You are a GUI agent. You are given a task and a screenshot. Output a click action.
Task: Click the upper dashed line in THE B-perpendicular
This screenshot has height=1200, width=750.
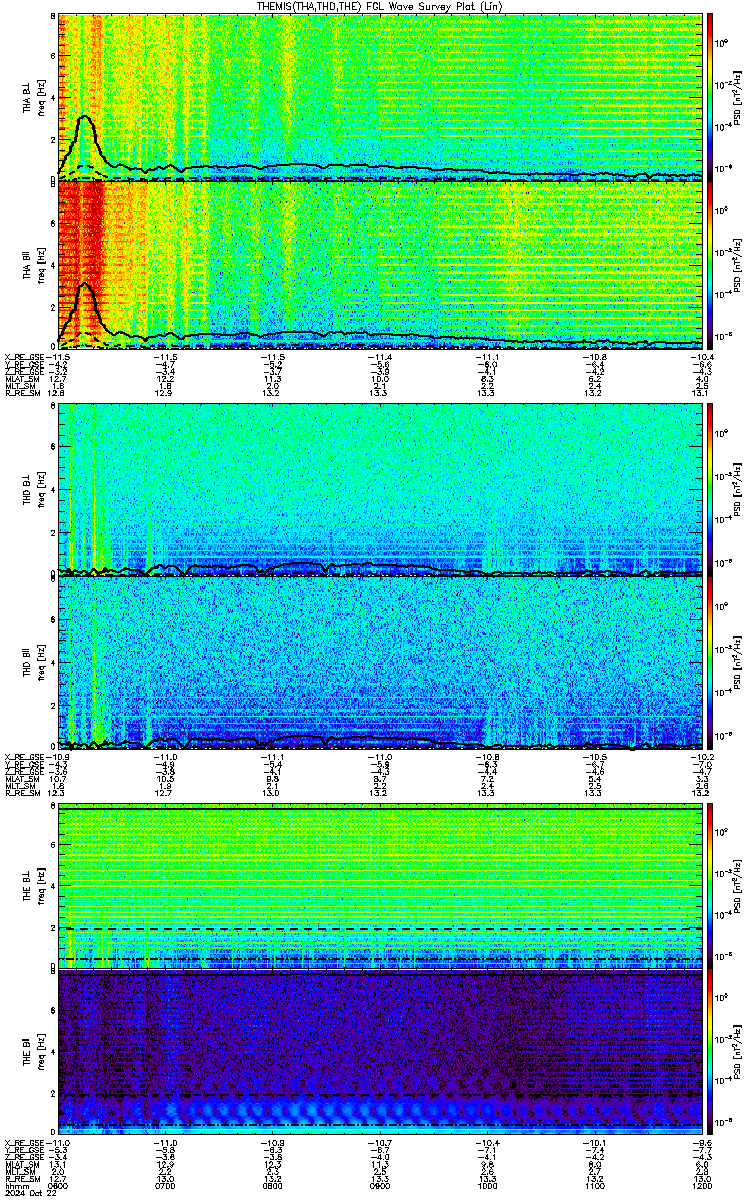[379, 929]
